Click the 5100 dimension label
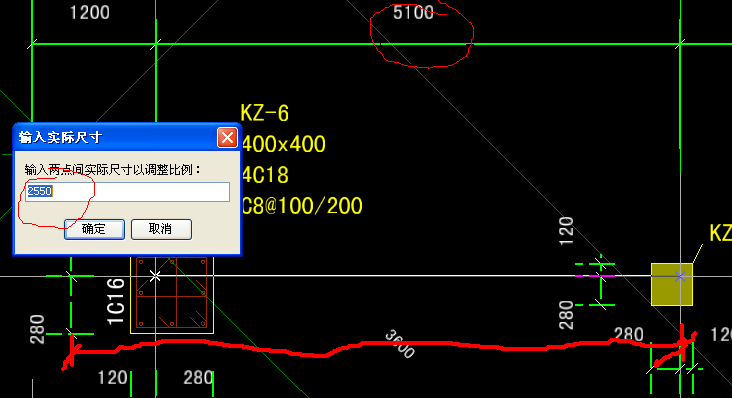 point(413,13)
